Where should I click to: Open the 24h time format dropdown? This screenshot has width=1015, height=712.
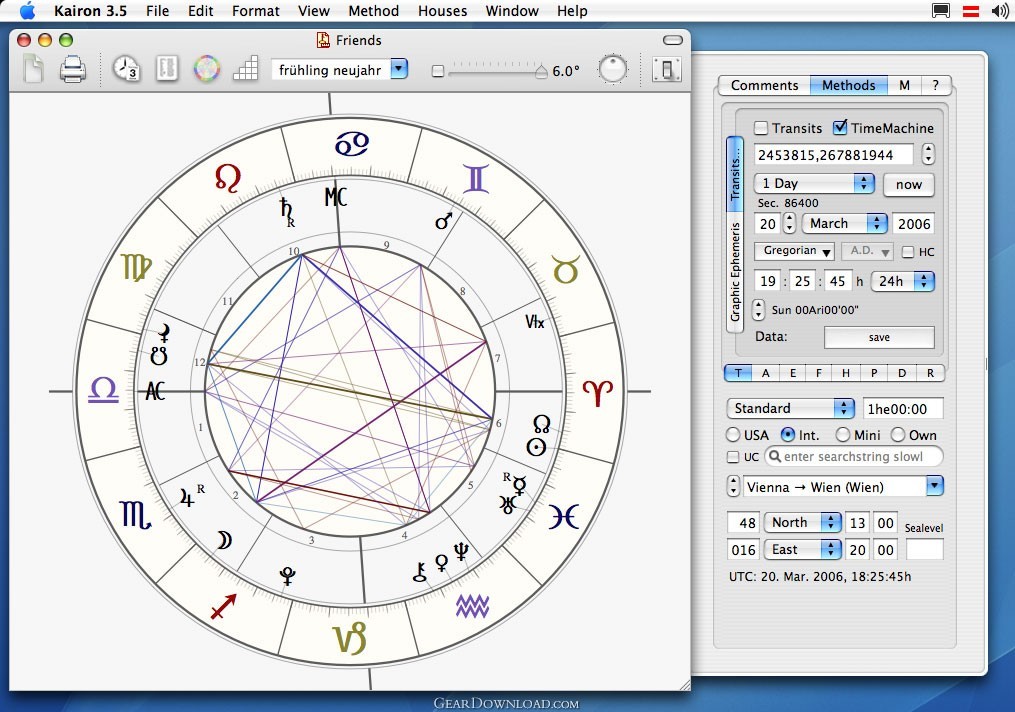(x=903, y=282)
